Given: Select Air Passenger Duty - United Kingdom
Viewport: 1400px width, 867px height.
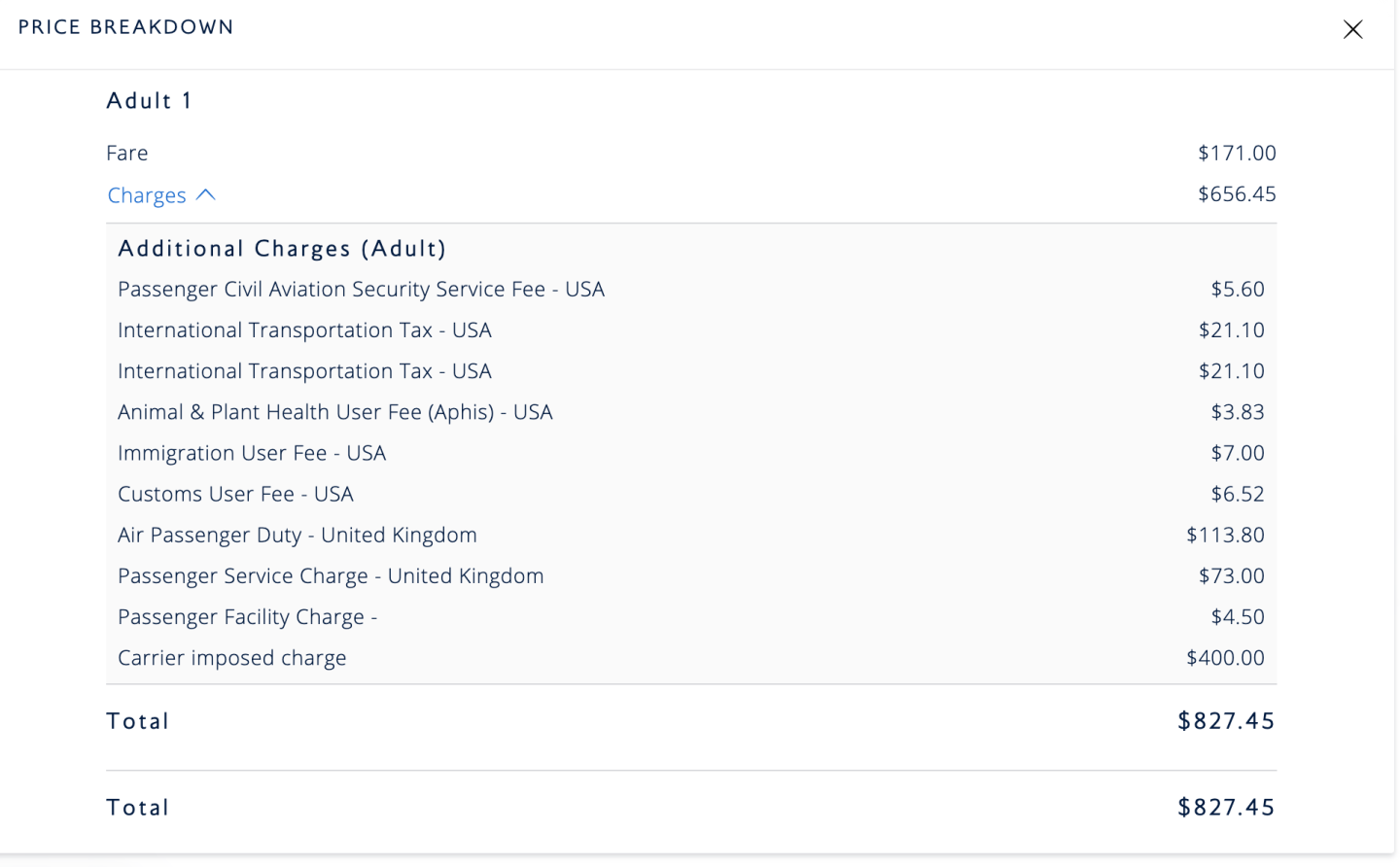Looking at the screenshot, I should 297,535.
